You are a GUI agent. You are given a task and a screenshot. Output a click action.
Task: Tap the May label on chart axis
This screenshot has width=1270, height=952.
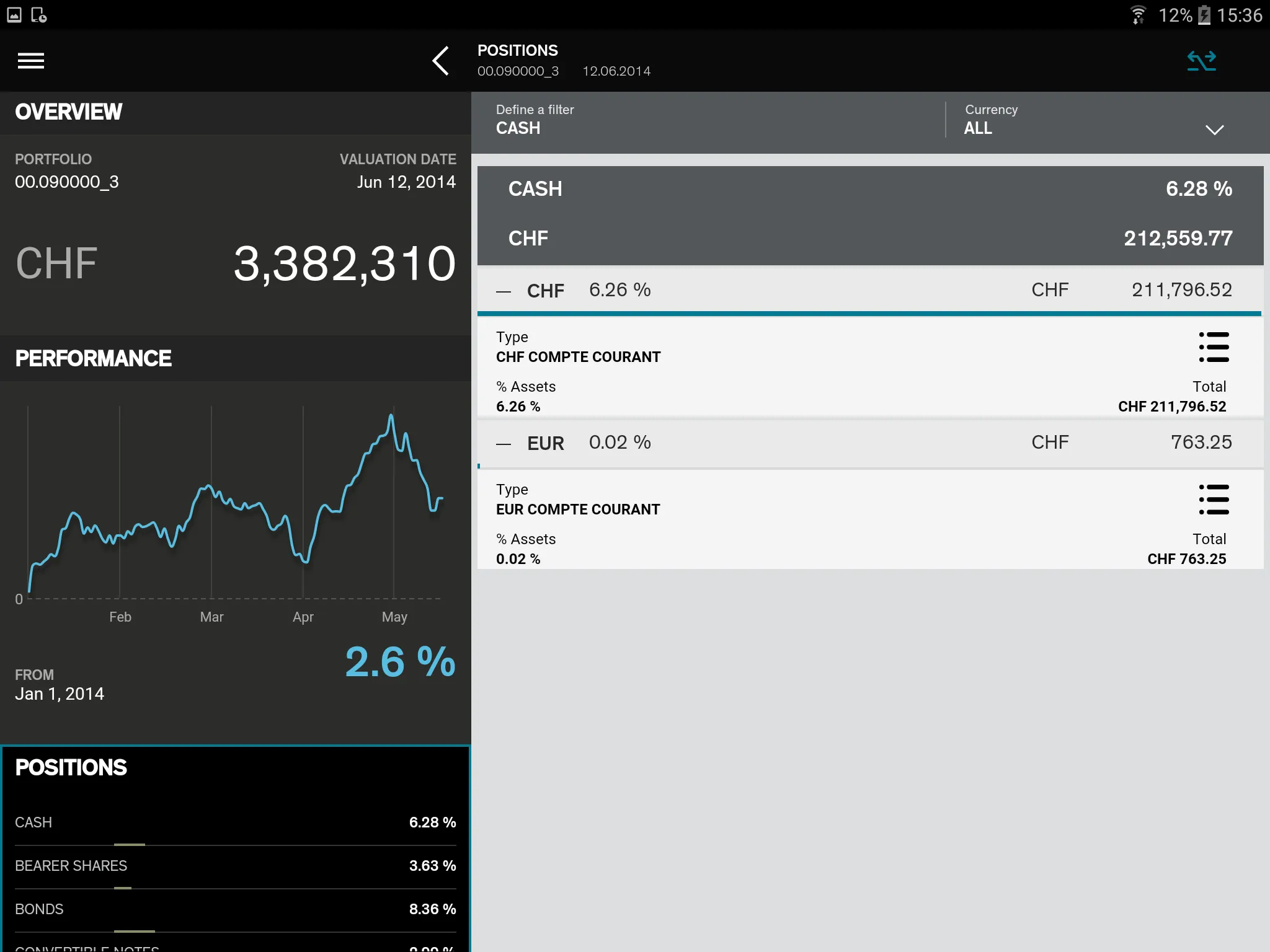[x=394, y=617]
